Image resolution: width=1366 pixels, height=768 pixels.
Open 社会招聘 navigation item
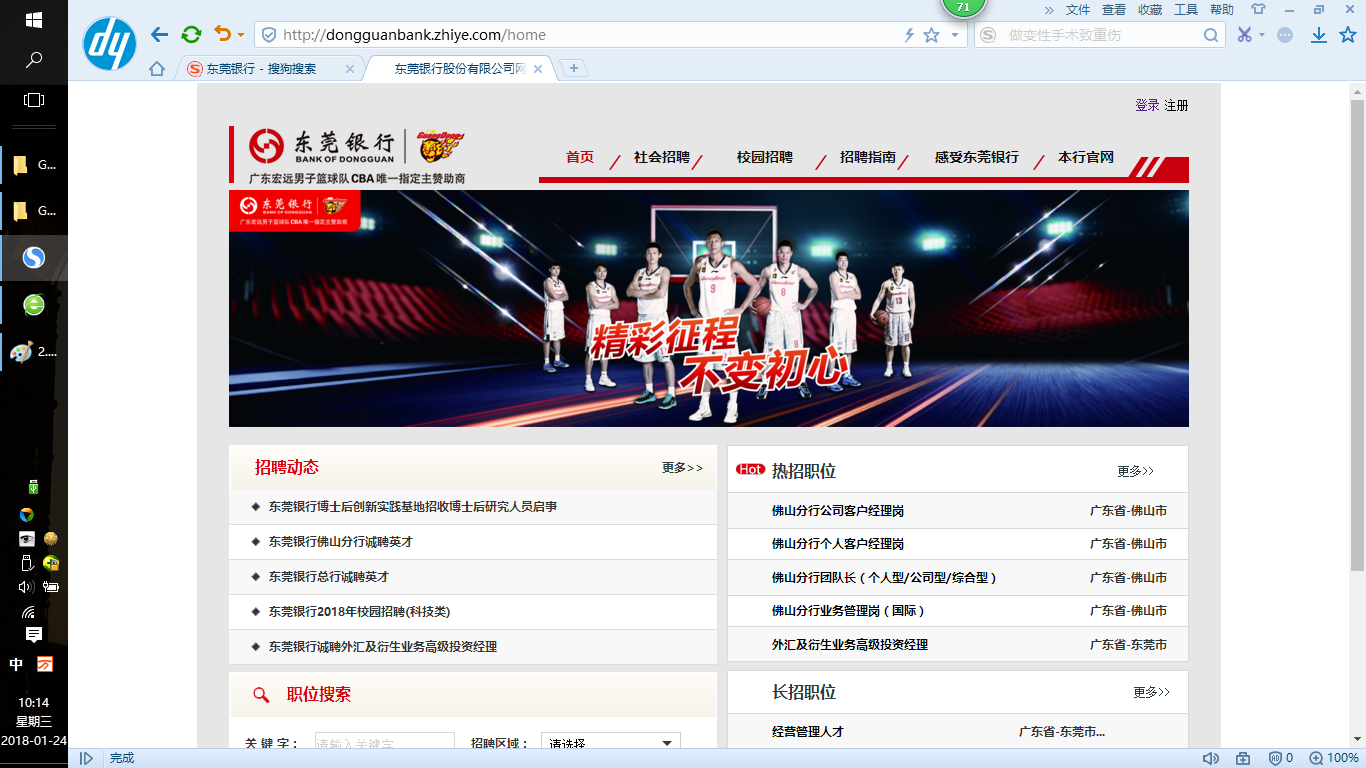click(x=662, y=158)
